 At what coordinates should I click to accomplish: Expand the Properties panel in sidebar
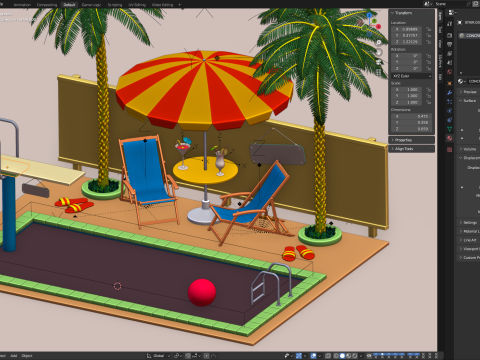[x=411, y=140]
